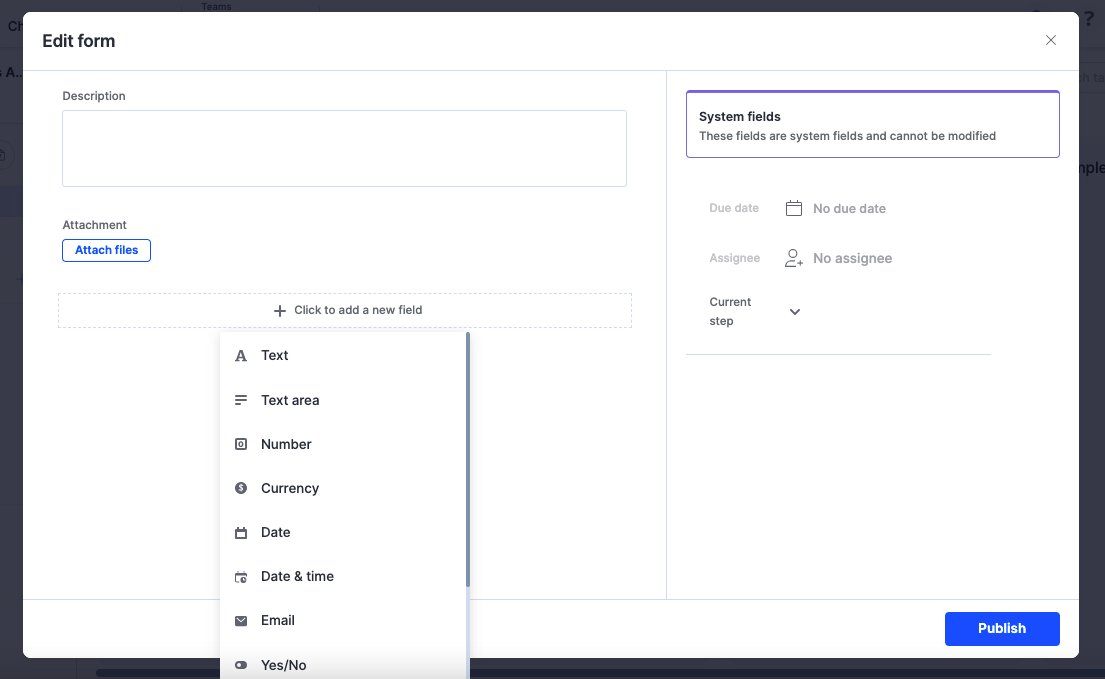Viewport: 1105px width, 679px height.
Task: Focus the Description text box
Action: click(x=345, y=149)
